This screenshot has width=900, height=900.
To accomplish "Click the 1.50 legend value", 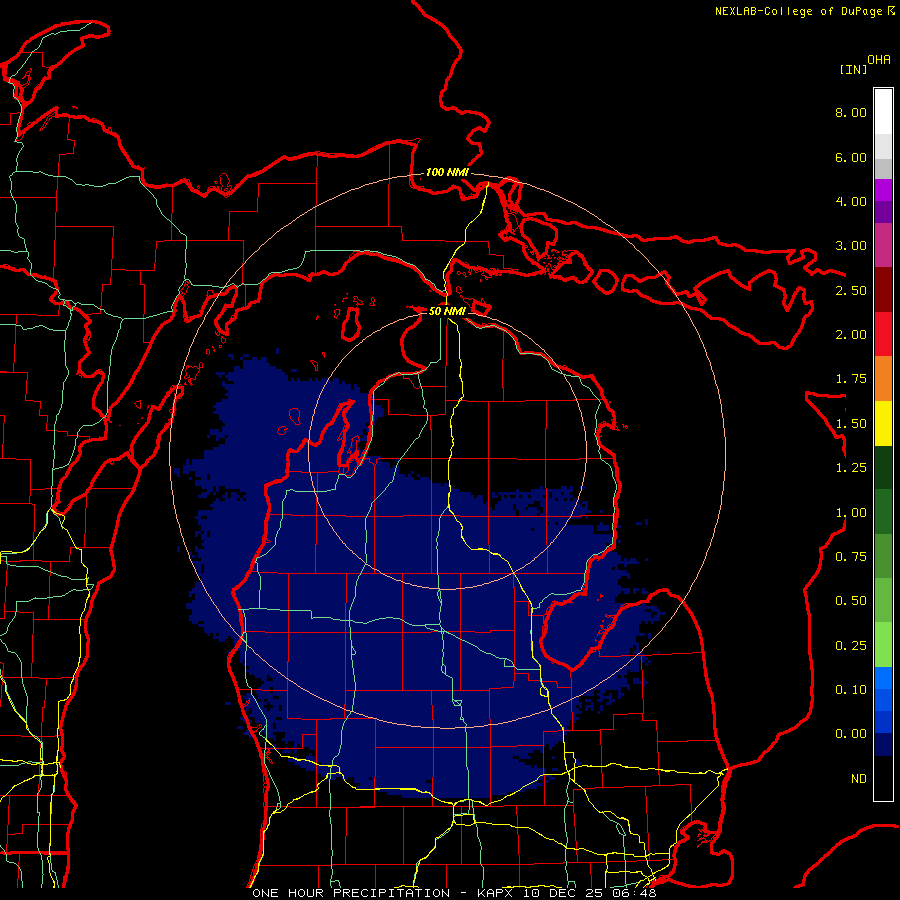I will click(x=851, y=424).
